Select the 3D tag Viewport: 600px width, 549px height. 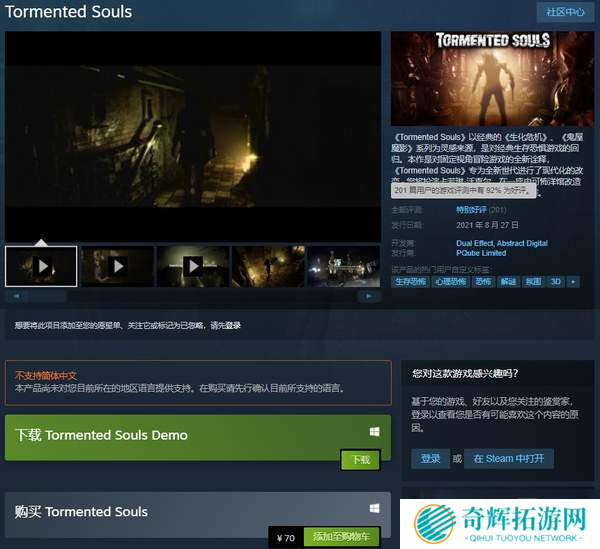(555, 282)
